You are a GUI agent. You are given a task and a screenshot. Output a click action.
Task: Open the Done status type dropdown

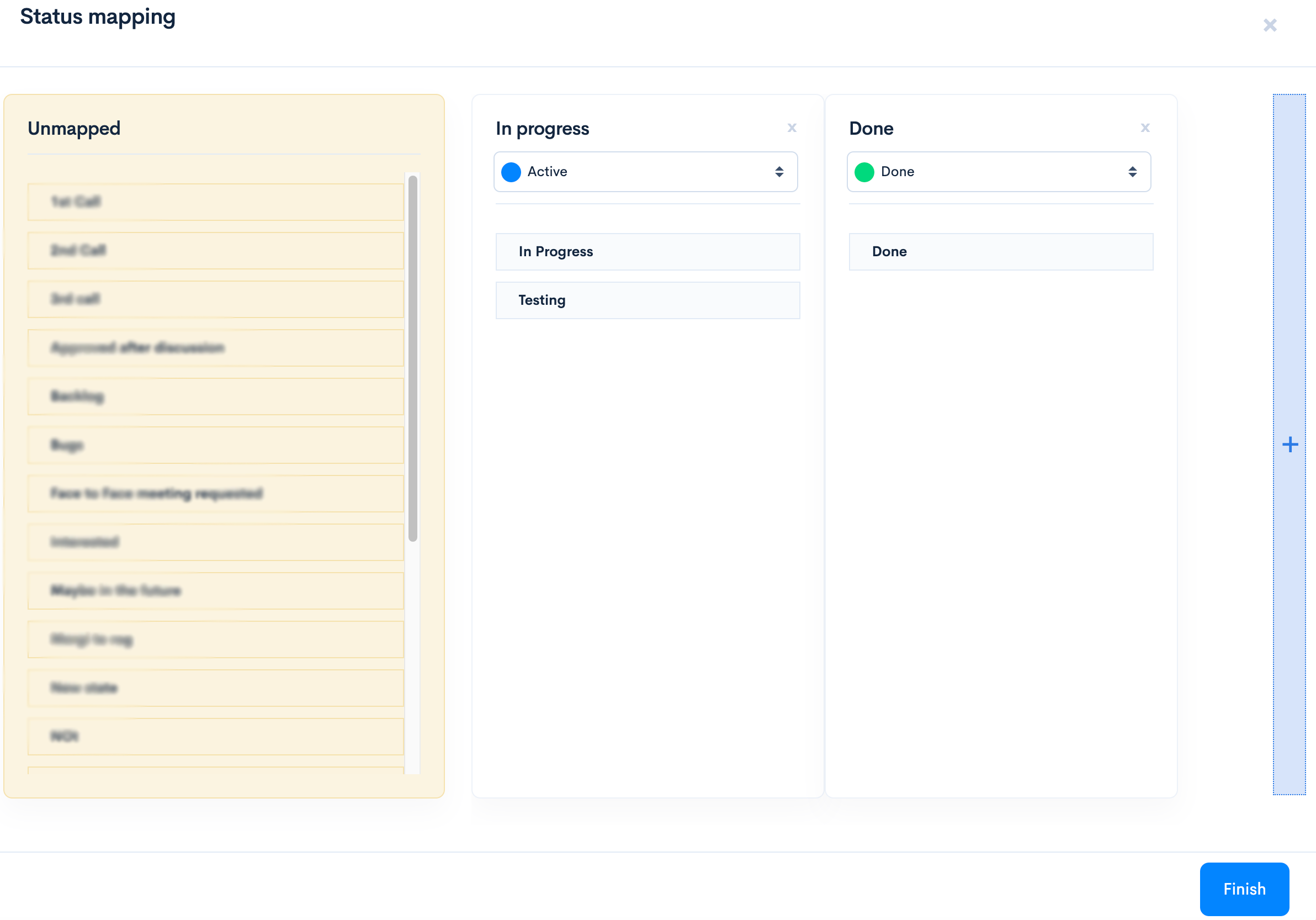[998, 172]
